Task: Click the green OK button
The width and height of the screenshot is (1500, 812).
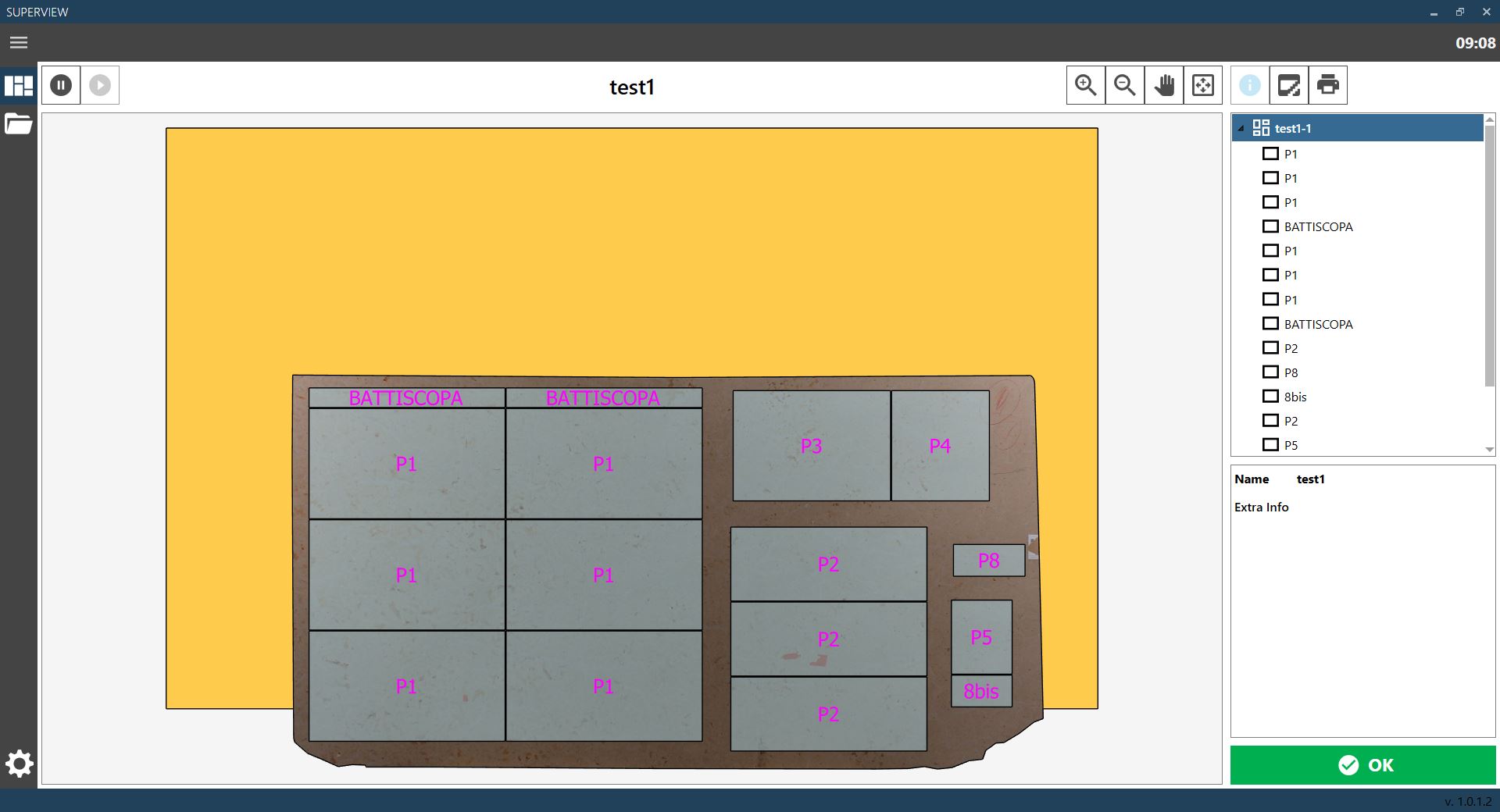Action: [1362, 765]
